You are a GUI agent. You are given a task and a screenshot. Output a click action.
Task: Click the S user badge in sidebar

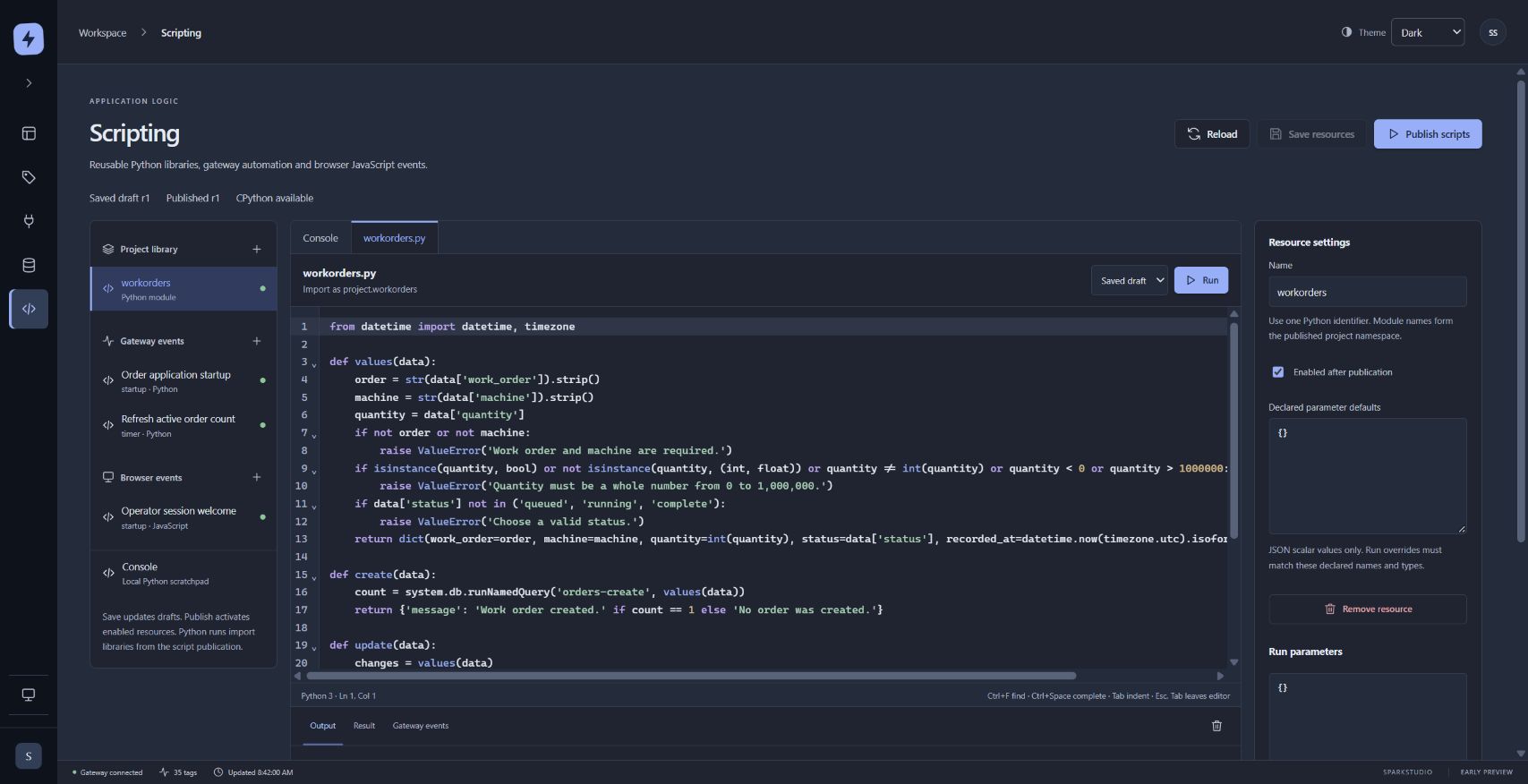pyautogui.click(x=29, y=756)
